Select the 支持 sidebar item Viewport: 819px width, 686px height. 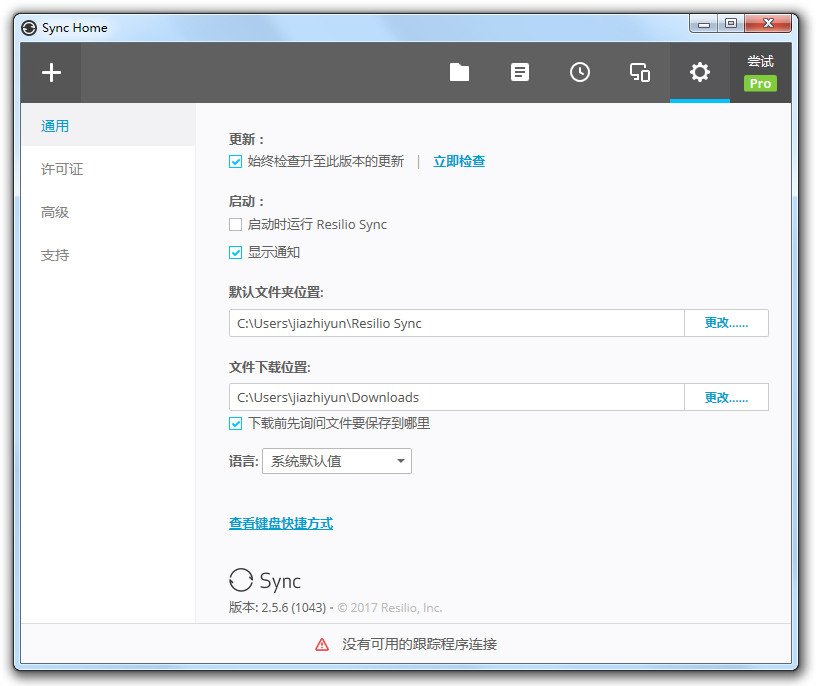click(54, 255)
